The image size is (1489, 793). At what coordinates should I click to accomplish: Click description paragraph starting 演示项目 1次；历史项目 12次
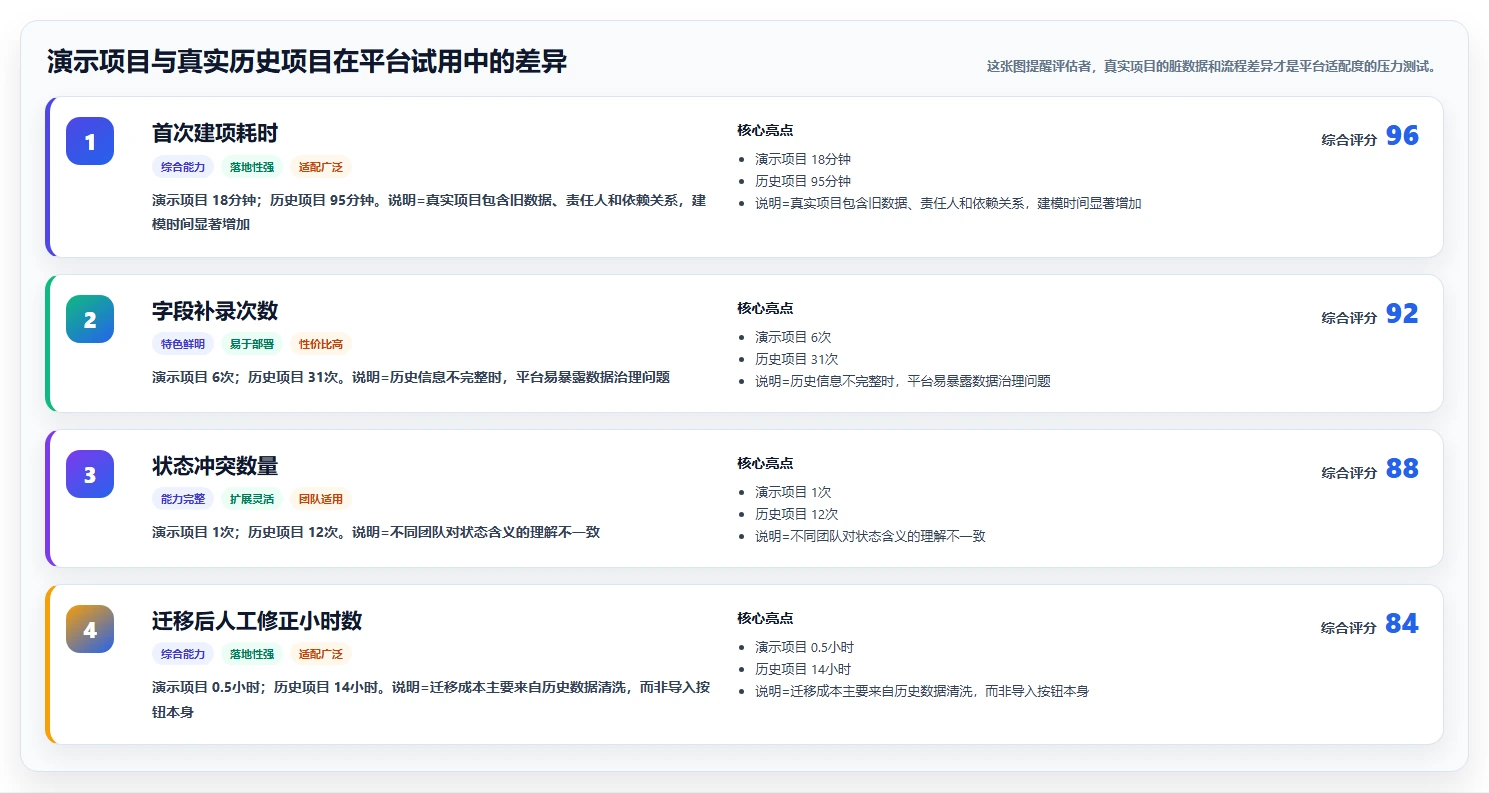[x=376, y=532]
